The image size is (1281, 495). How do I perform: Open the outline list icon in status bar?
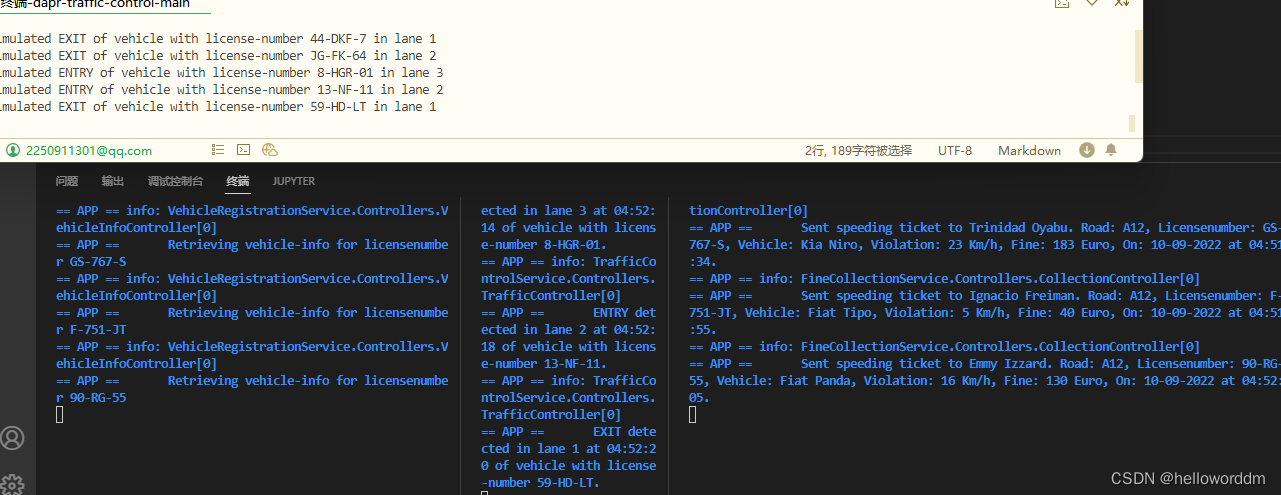tap(218, 150)
